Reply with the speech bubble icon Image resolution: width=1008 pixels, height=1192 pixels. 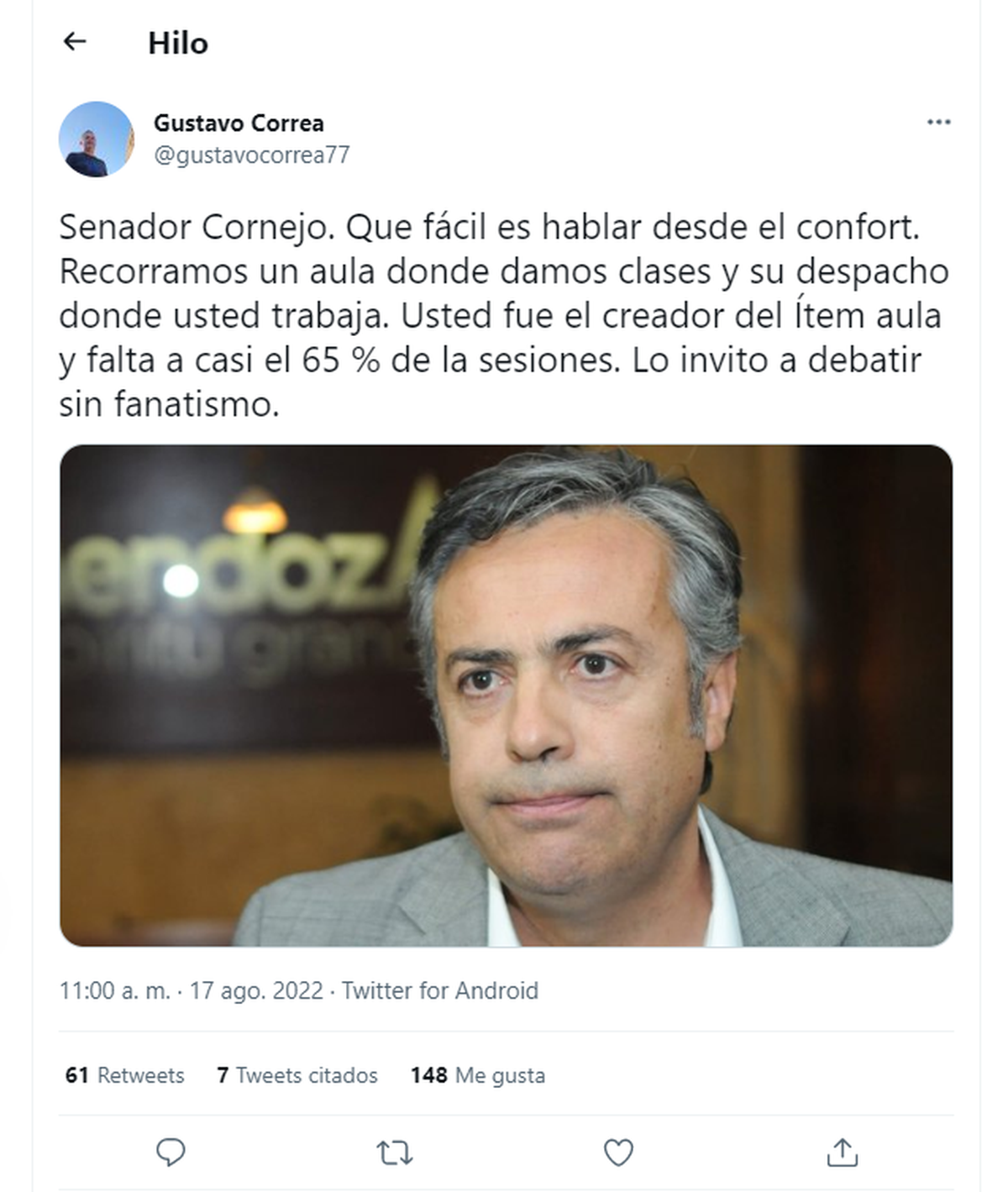point(171,1153)
